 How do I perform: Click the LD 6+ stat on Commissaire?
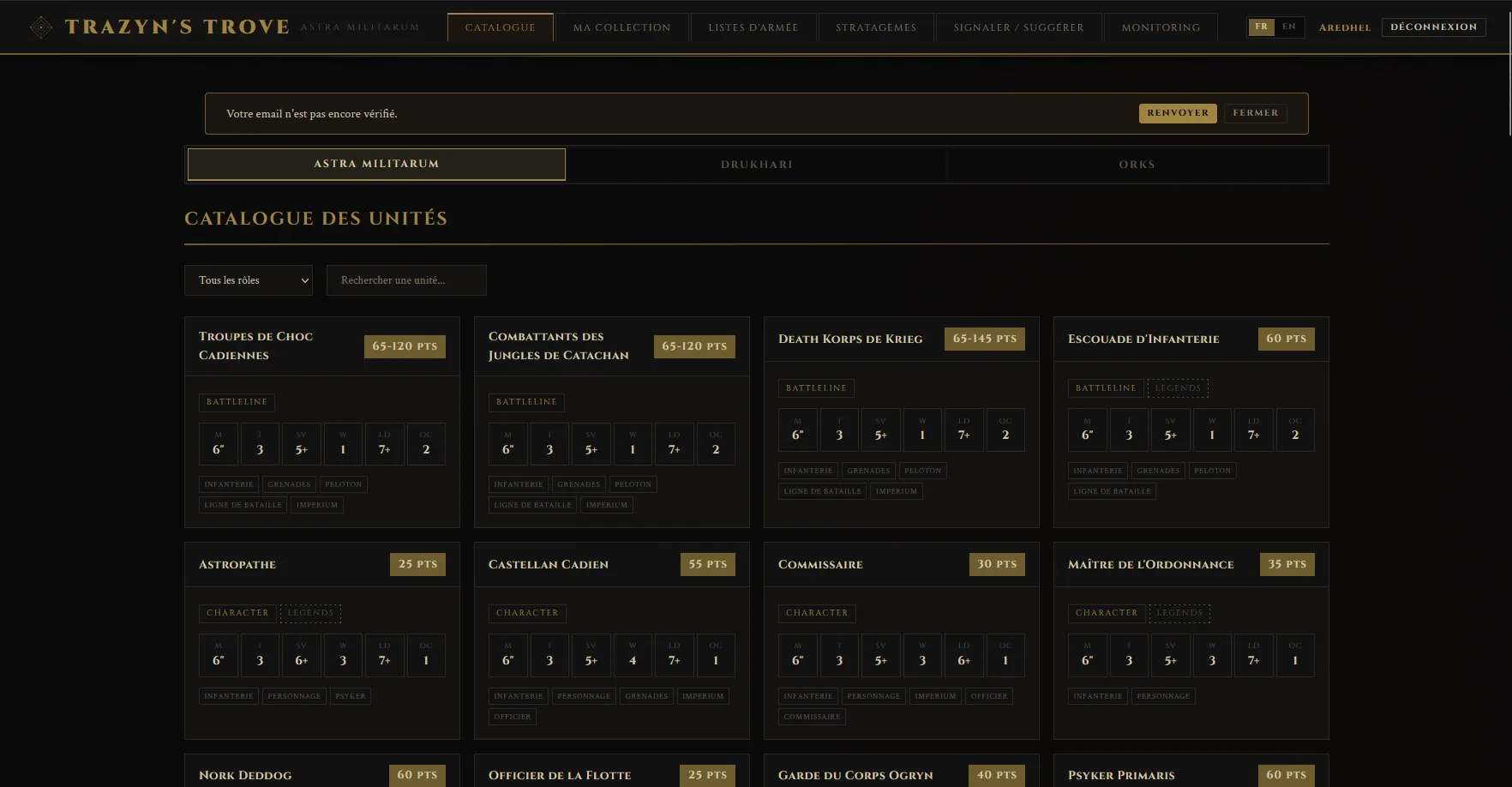(964, 656)
